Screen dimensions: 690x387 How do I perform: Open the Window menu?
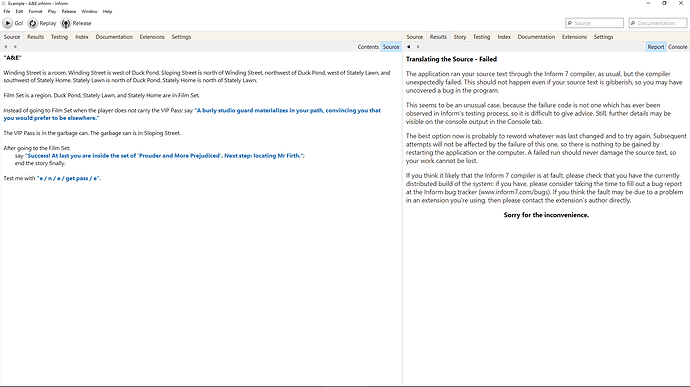pyautogui.click(x=89, y=11)
